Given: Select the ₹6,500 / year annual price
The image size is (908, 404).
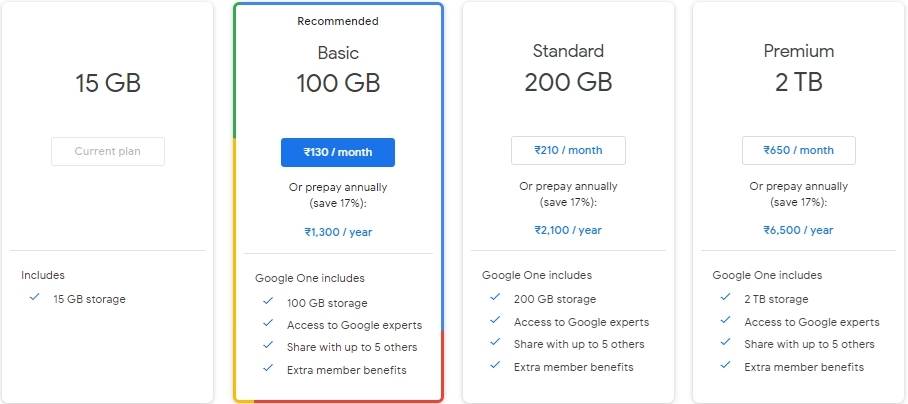Looking at the screenshot, I should tap(798, 230).
